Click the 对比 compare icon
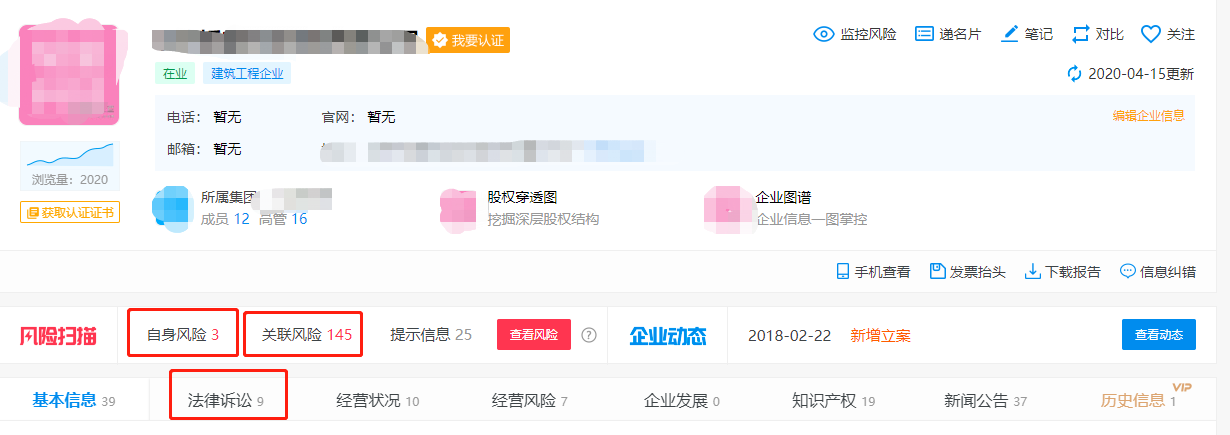The width and height of the screenshot is (1230, 435). pos(1080,34)
